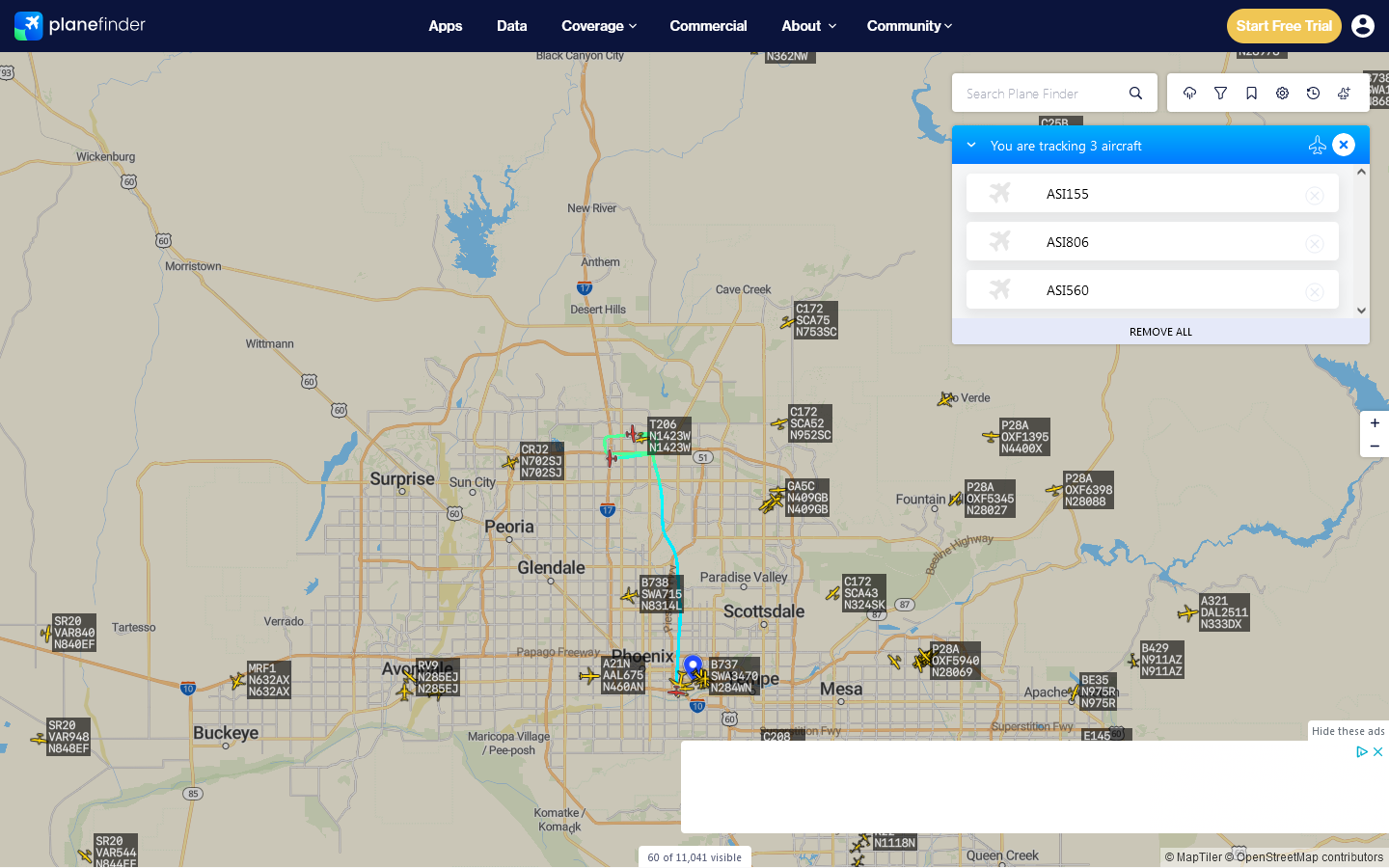Expand the Coverage dropdown menu
Screen dimensions: 1389x868
click(599, 26)
